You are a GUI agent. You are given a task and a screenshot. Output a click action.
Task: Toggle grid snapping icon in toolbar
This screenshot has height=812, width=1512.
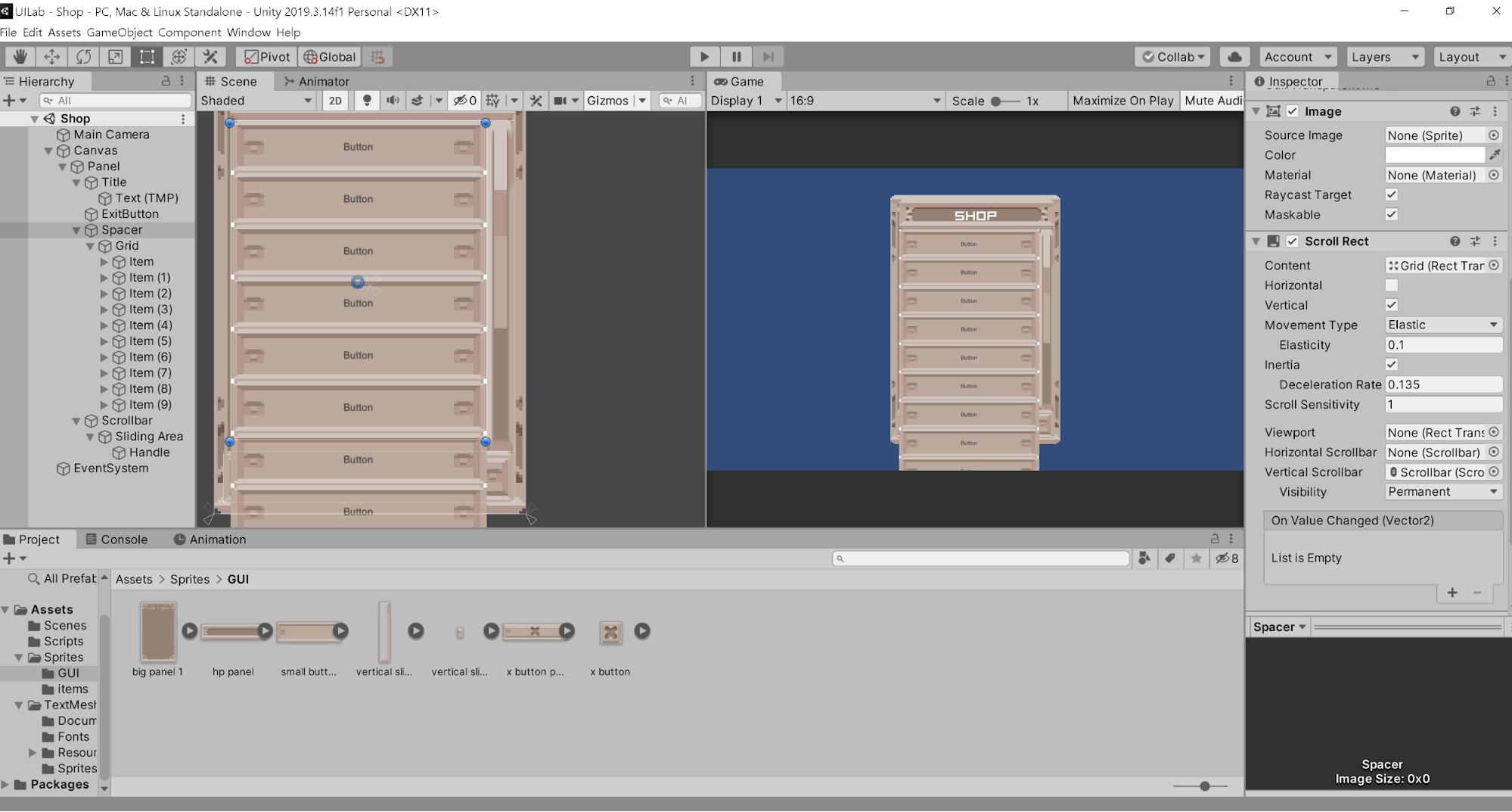[x=377, y=57]
